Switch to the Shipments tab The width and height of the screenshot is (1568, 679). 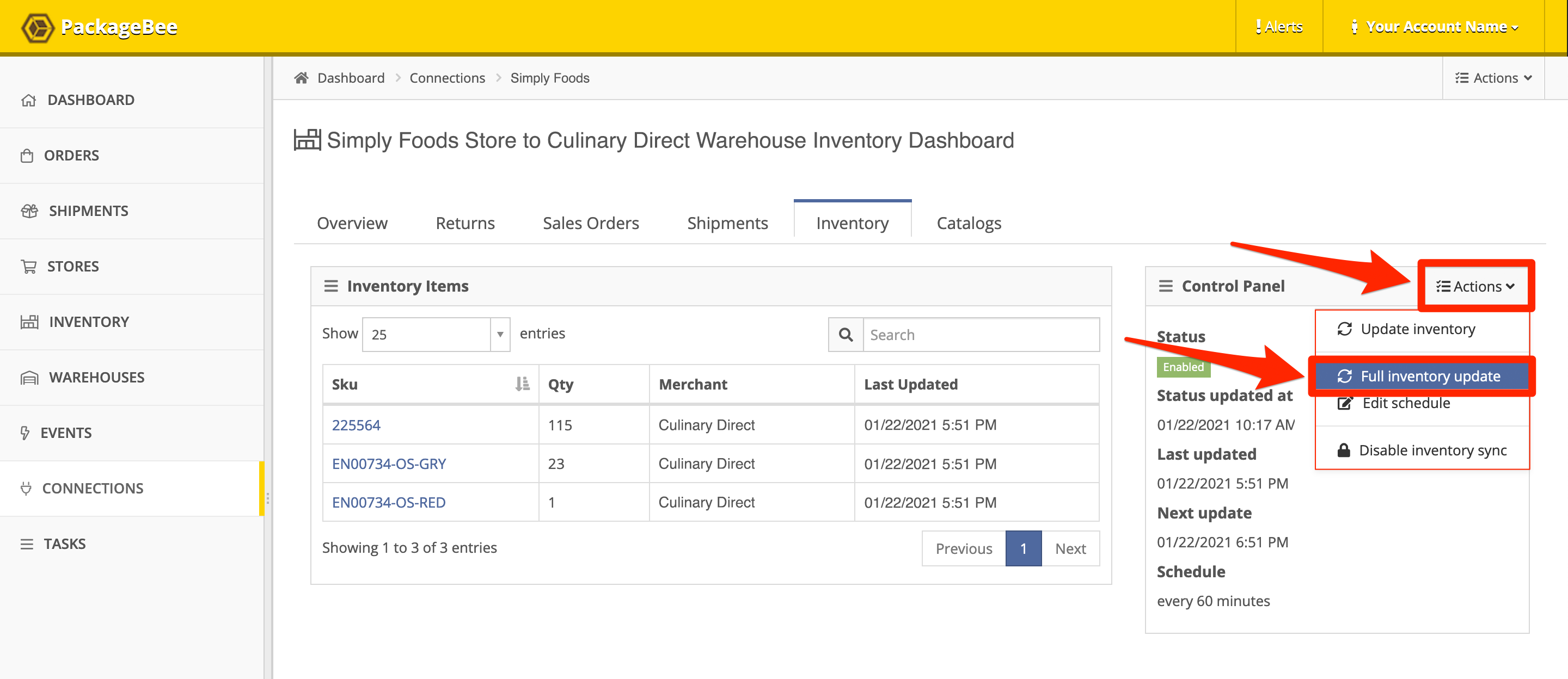[727, 223]
